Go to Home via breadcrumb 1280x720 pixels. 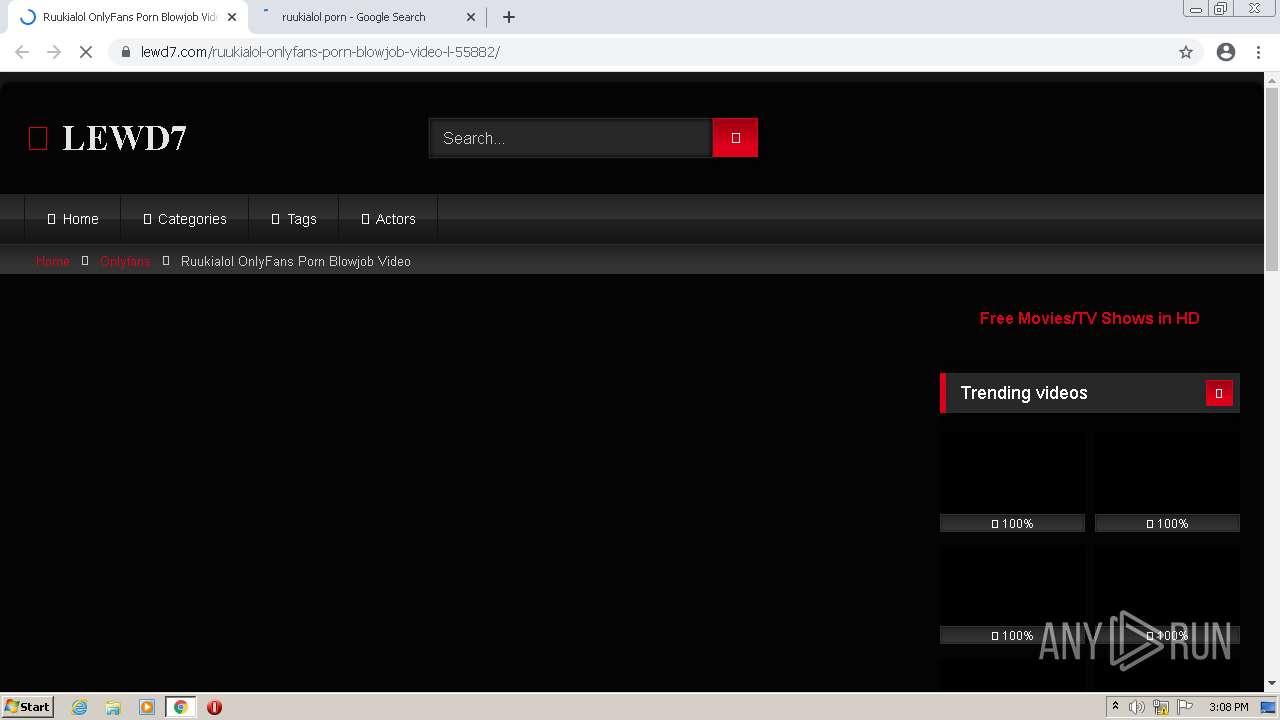pos(53,261)
